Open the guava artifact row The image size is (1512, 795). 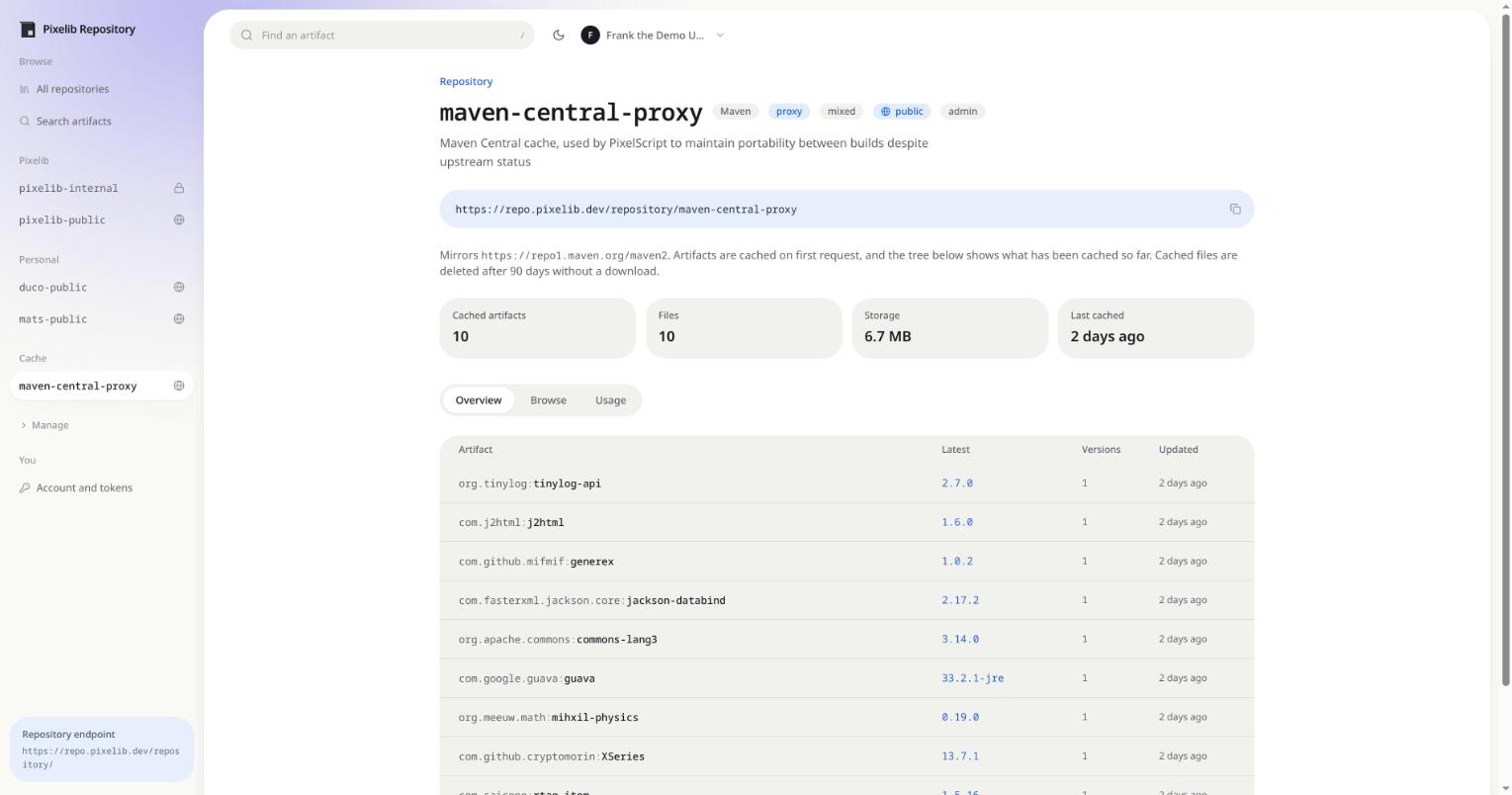[x=846, y=678]
